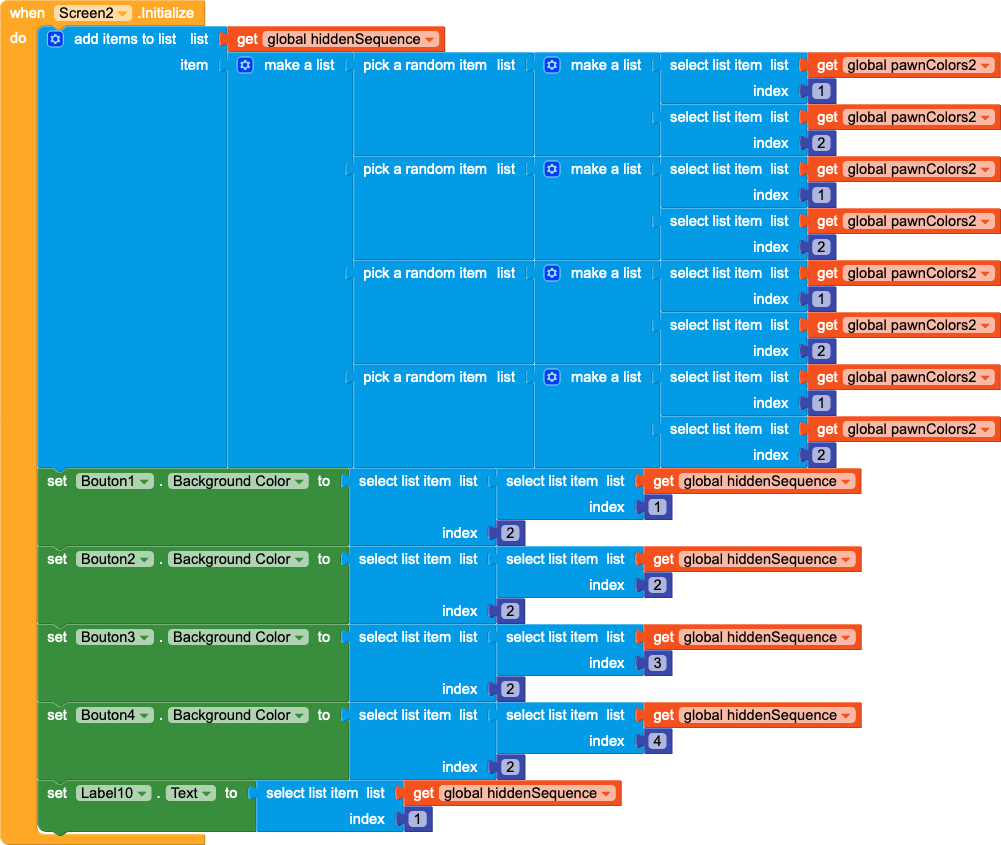Viewport: 1001px width, 845px height.
Task: Open global hiddenSequence dropdown in add items block
Action: (430, 39)
